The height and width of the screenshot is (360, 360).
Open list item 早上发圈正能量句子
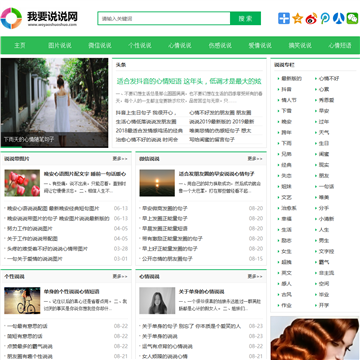tap(165, 218)
